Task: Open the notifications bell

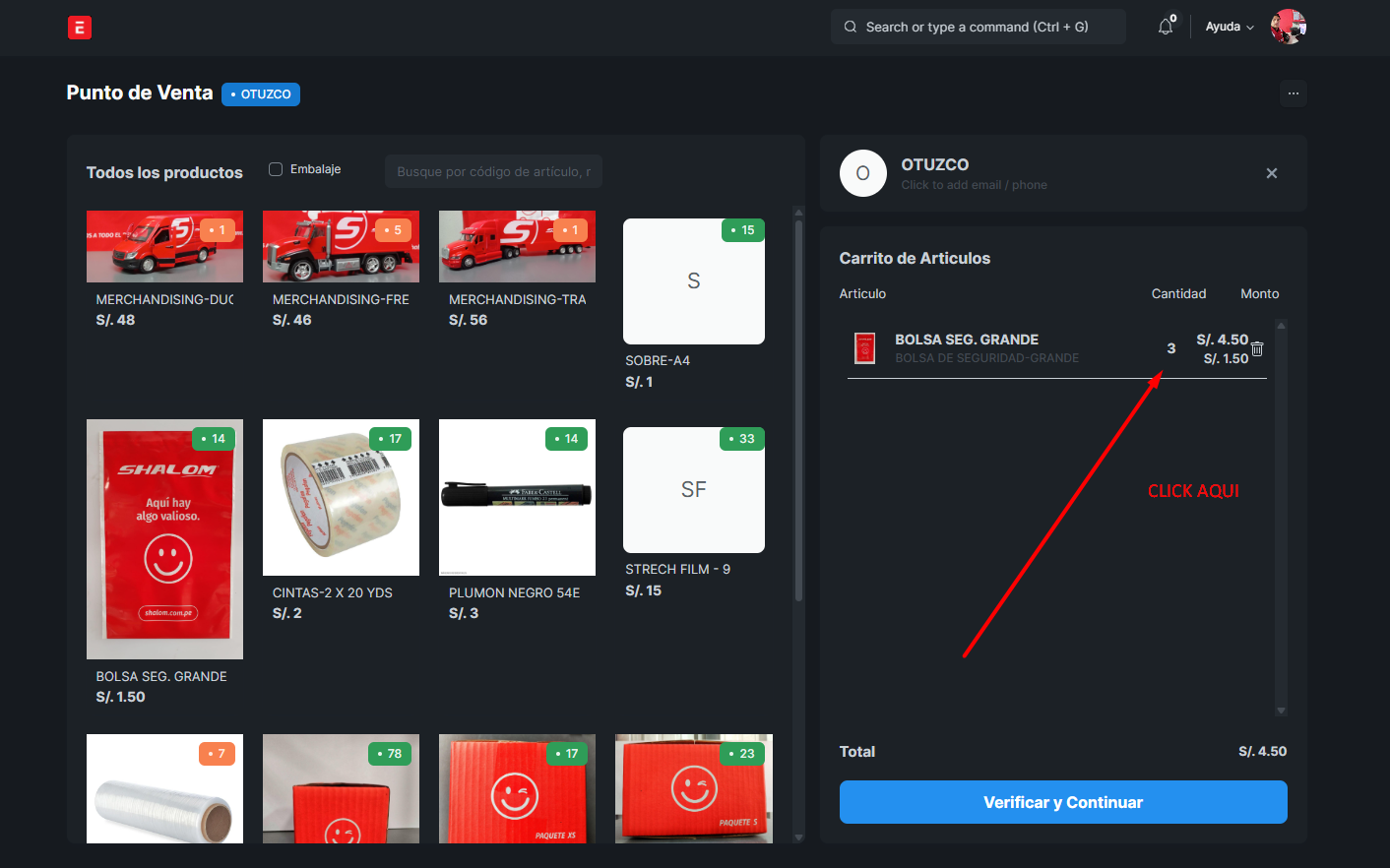Action: click(1166, 27)
